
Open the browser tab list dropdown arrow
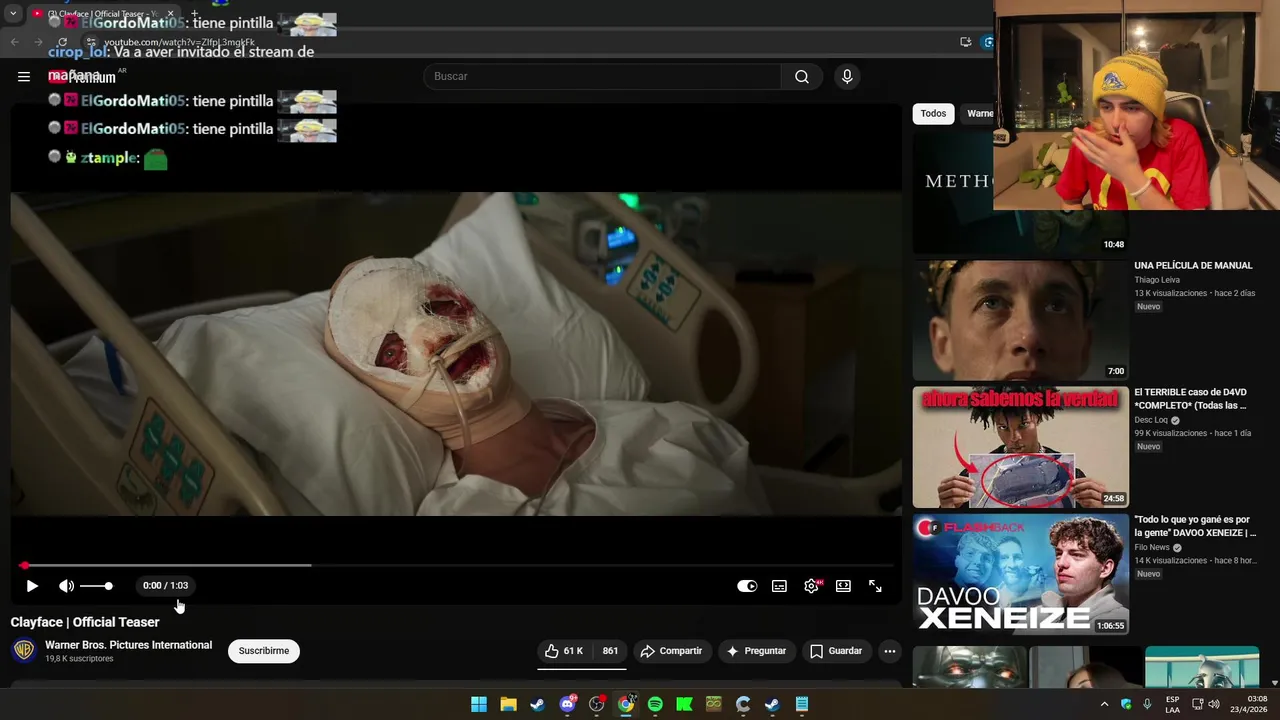click(x=13, y=14)
